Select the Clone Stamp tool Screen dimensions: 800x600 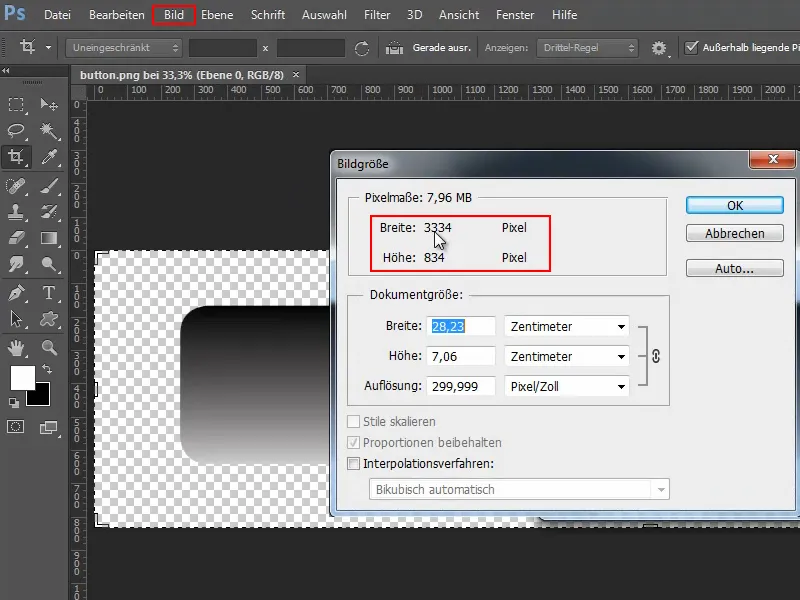pyautogui.click(x=16, y=212)
